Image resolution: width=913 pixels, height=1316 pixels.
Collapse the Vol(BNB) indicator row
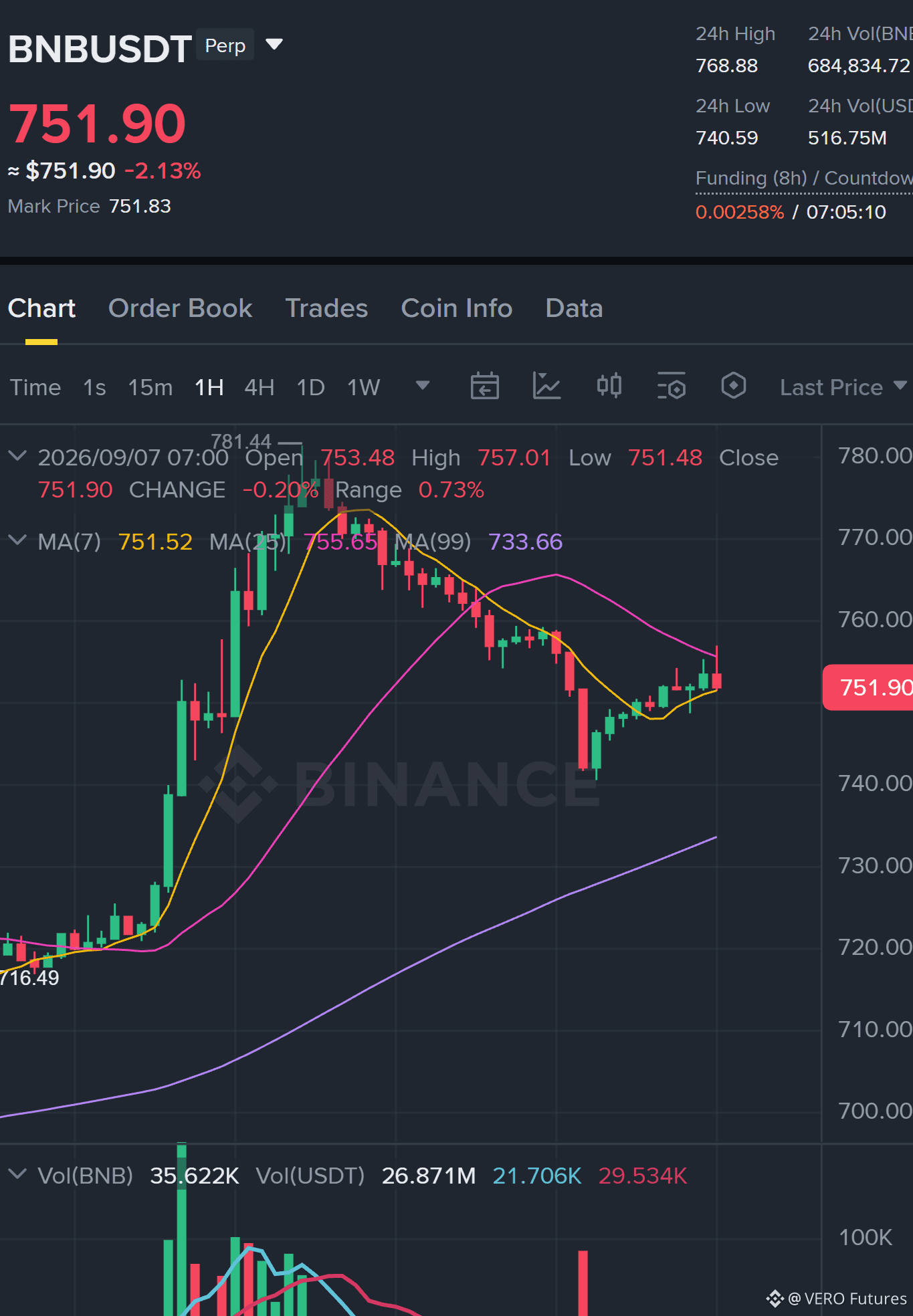[x=17, y=1174]
